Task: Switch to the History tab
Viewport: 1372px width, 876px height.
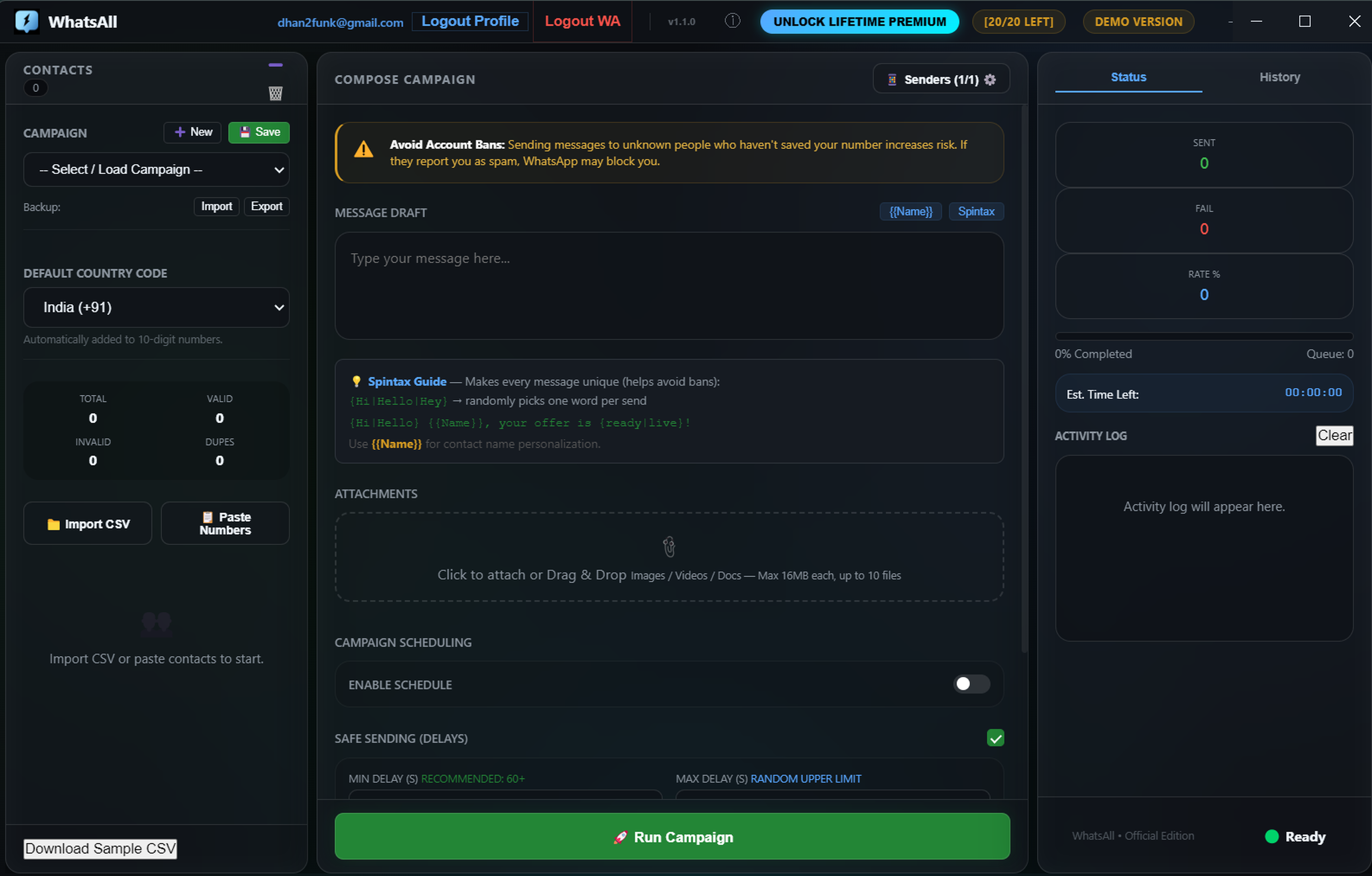Action: coord(1279,77)
